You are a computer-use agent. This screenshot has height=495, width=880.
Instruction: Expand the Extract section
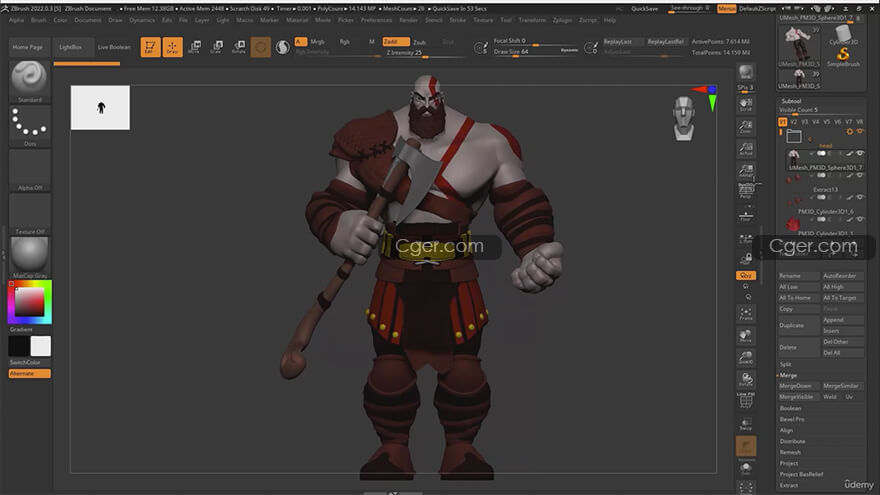[x=789, y=485]
